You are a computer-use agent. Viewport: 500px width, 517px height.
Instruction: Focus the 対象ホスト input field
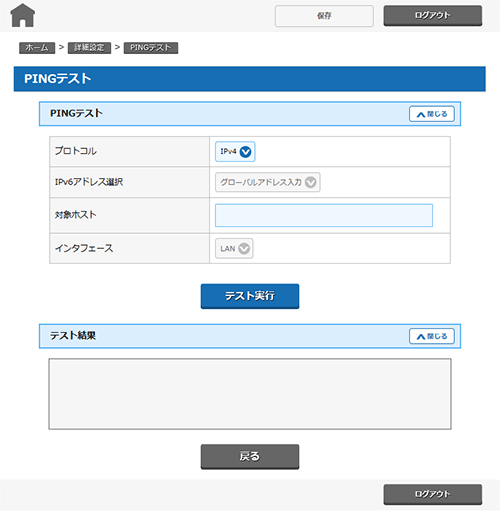click(x=324, y=215)
